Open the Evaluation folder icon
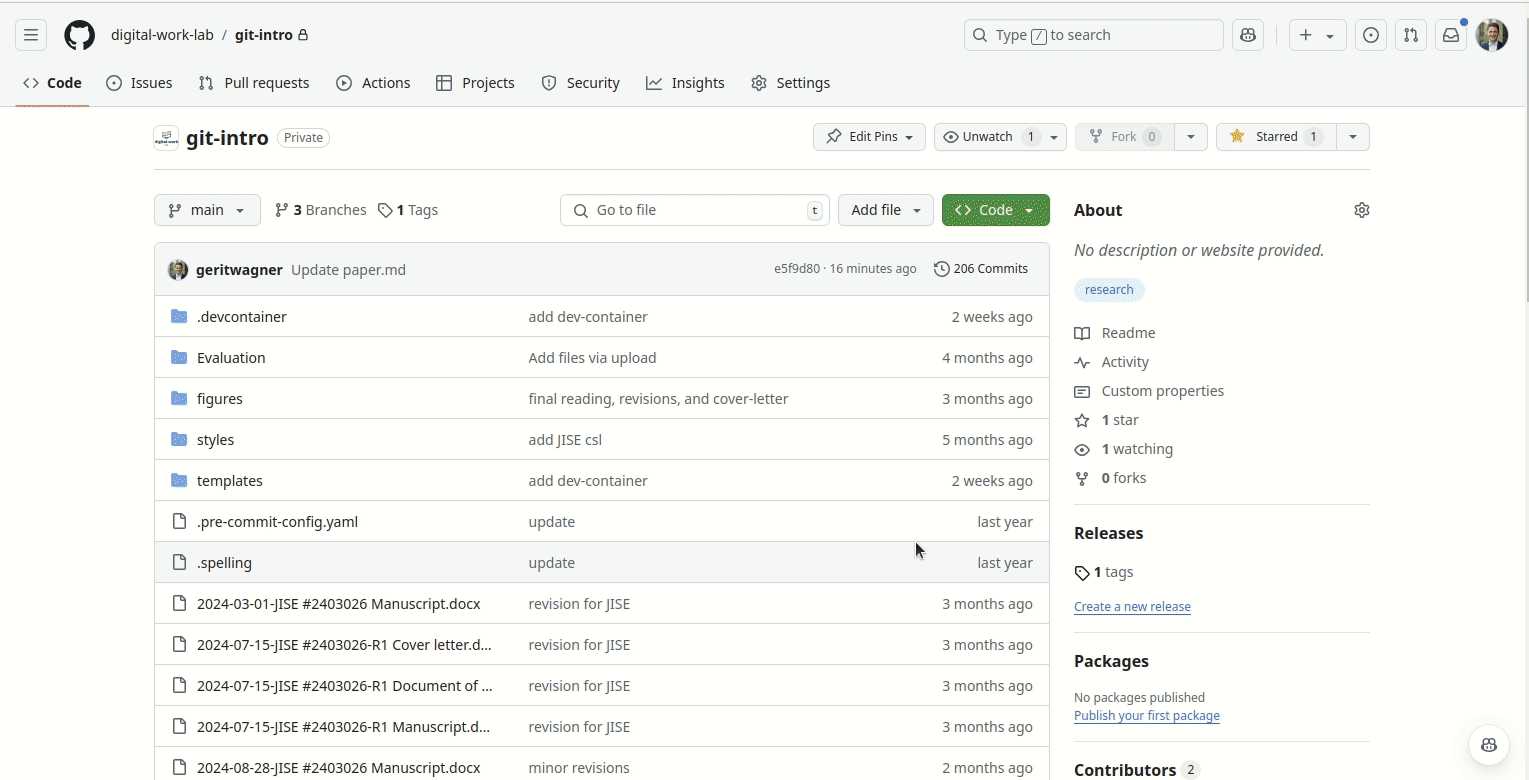 click(x=179, y=357)
